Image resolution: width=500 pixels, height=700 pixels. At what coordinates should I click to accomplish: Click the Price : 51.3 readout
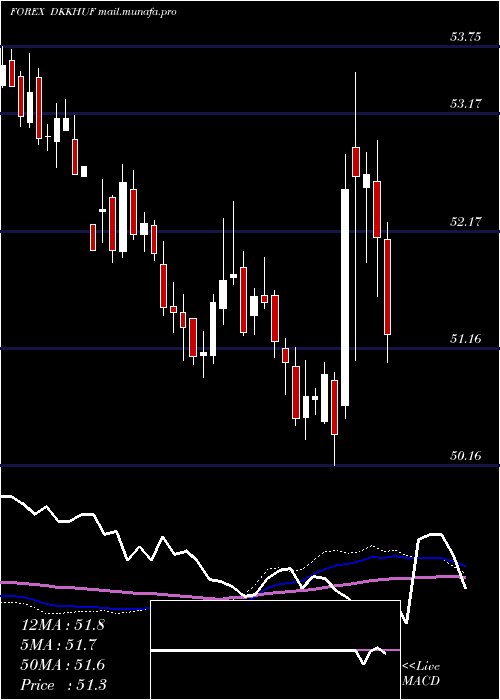62,685
